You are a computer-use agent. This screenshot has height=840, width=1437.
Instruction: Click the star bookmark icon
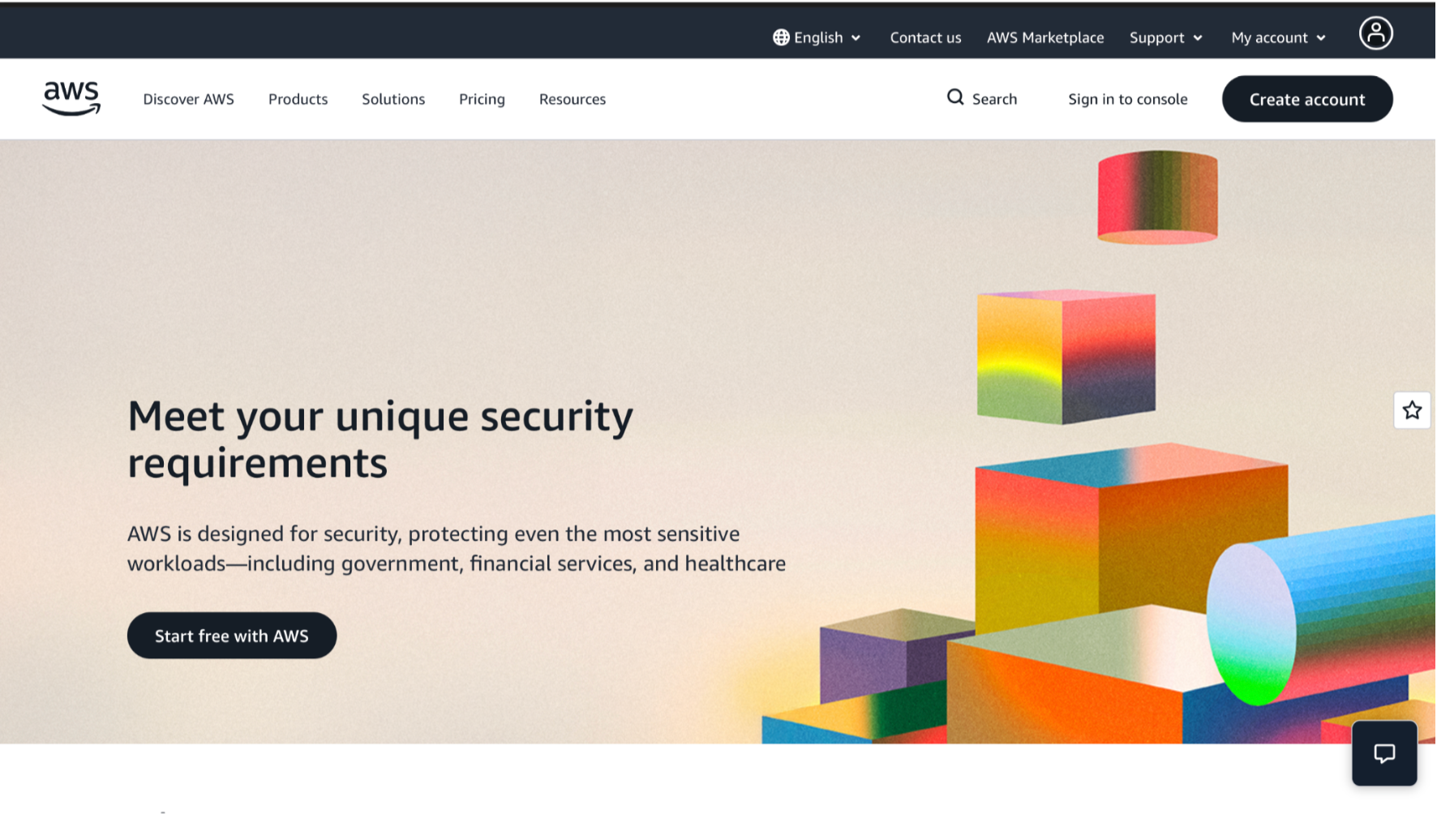coord(1412,410)
